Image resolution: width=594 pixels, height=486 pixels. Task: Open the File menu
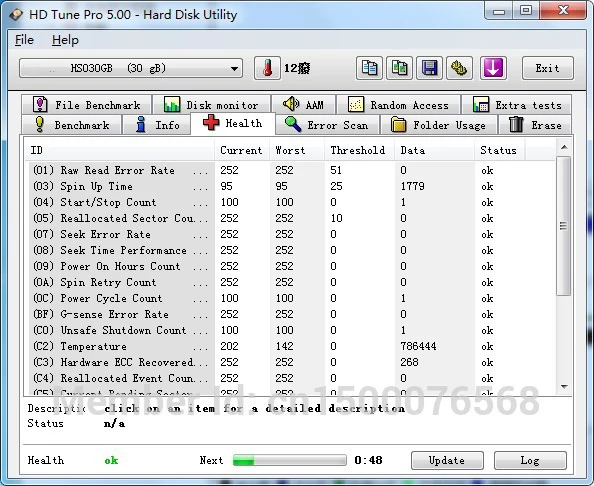[x=24, y=40]
